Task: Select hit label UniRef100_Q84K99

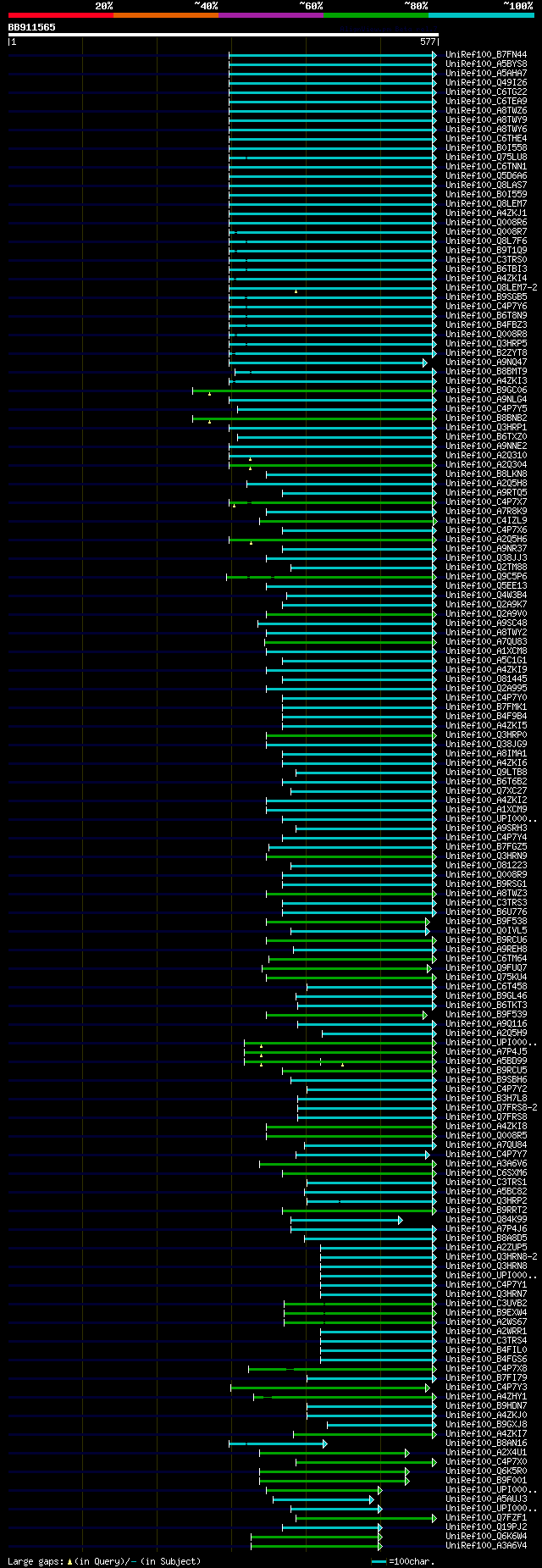Action: [x=486, y=1220]
